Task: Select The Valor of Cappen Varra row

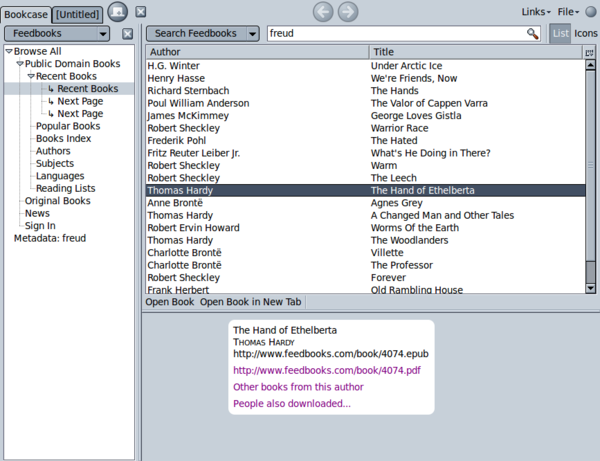Action: click(x=365, y=103)
